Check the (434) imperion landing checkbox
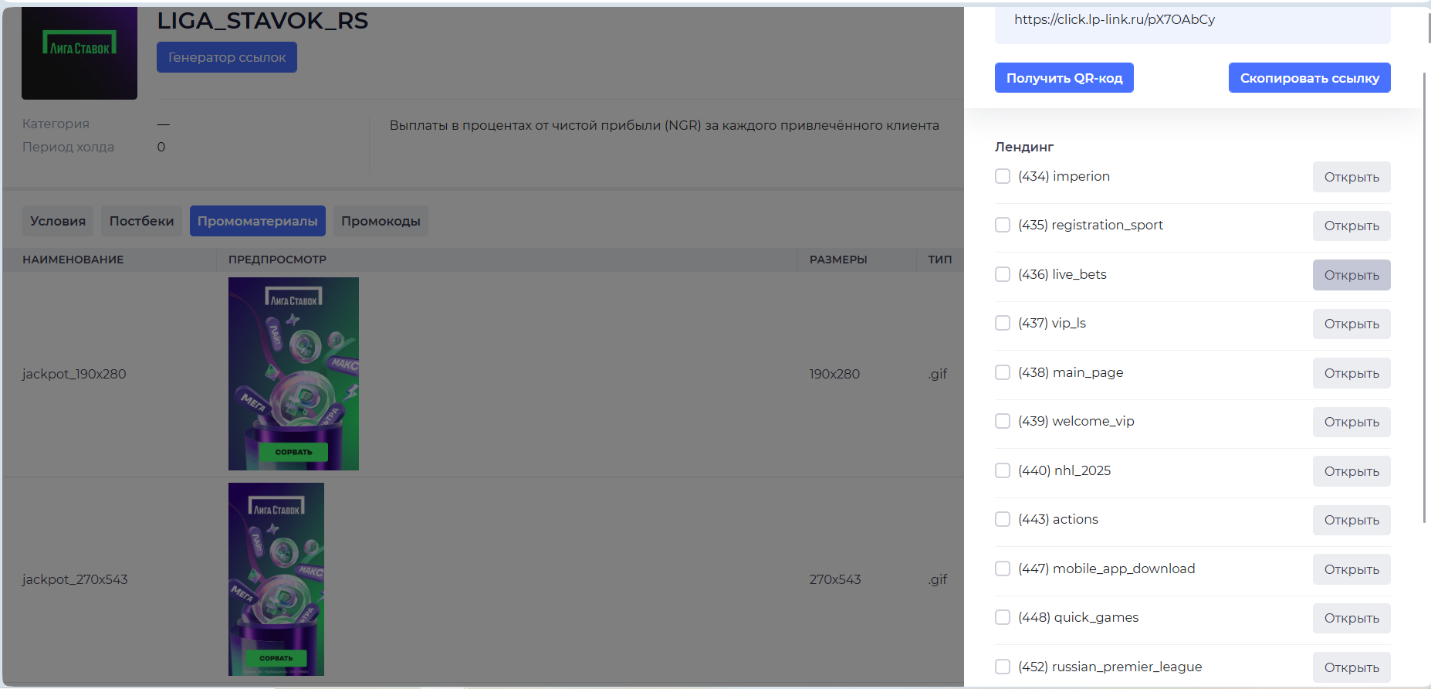 (x=1003, y=177)
